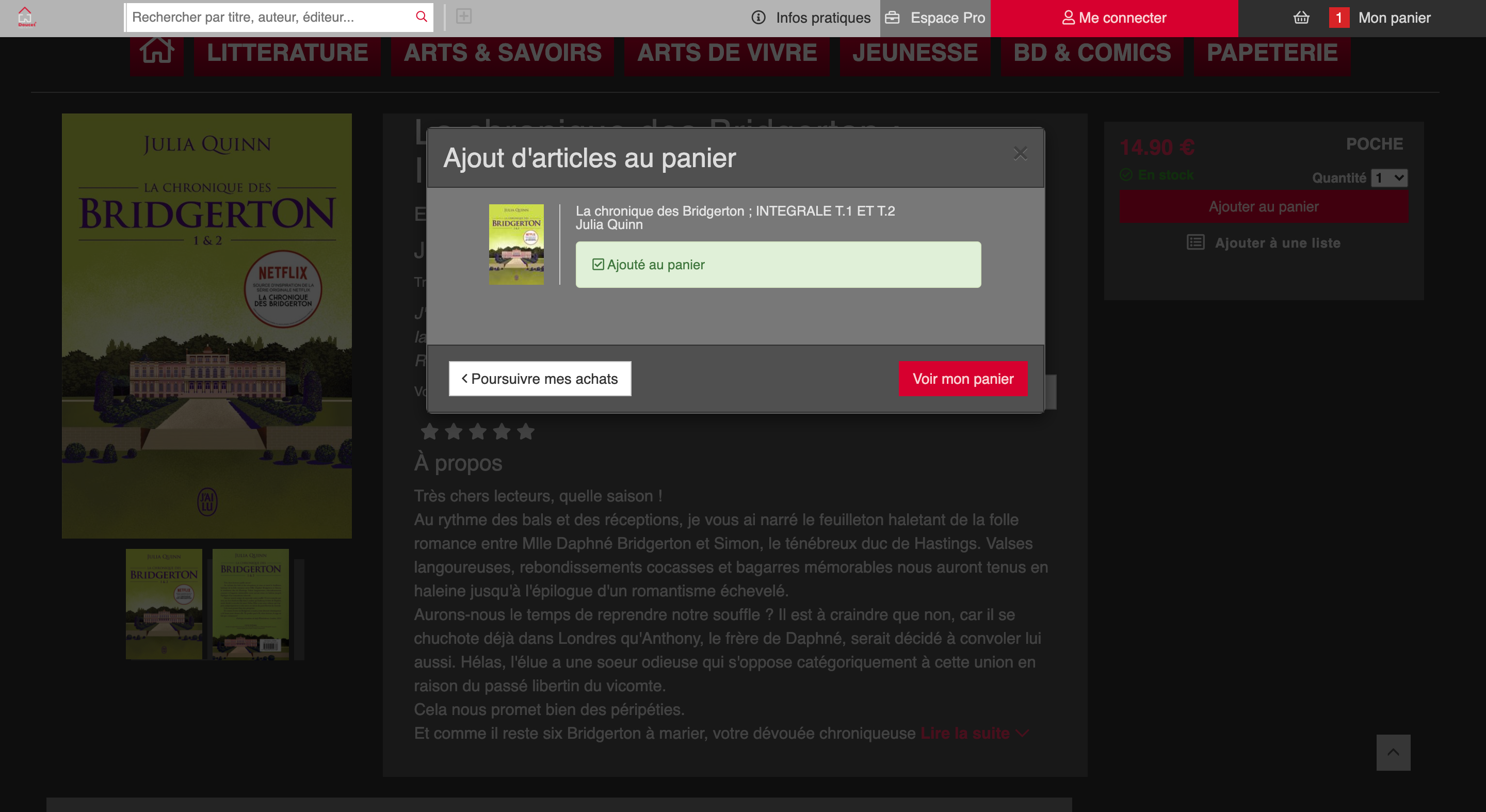Close the cart dialog with the X
This screenshot has width=1486, height=812.
click(1020, 153)
